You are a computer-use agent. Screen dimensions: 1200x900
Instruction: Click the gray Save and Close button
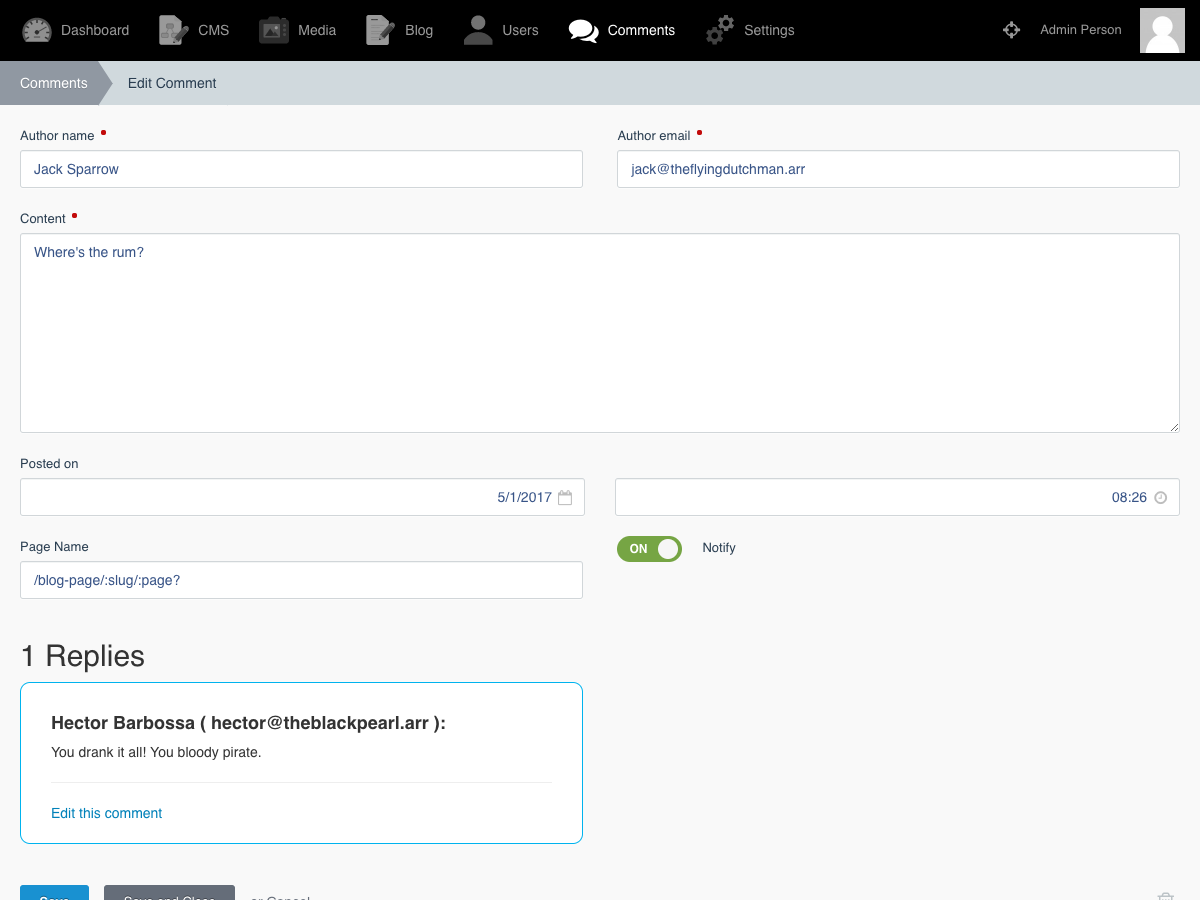169,893
